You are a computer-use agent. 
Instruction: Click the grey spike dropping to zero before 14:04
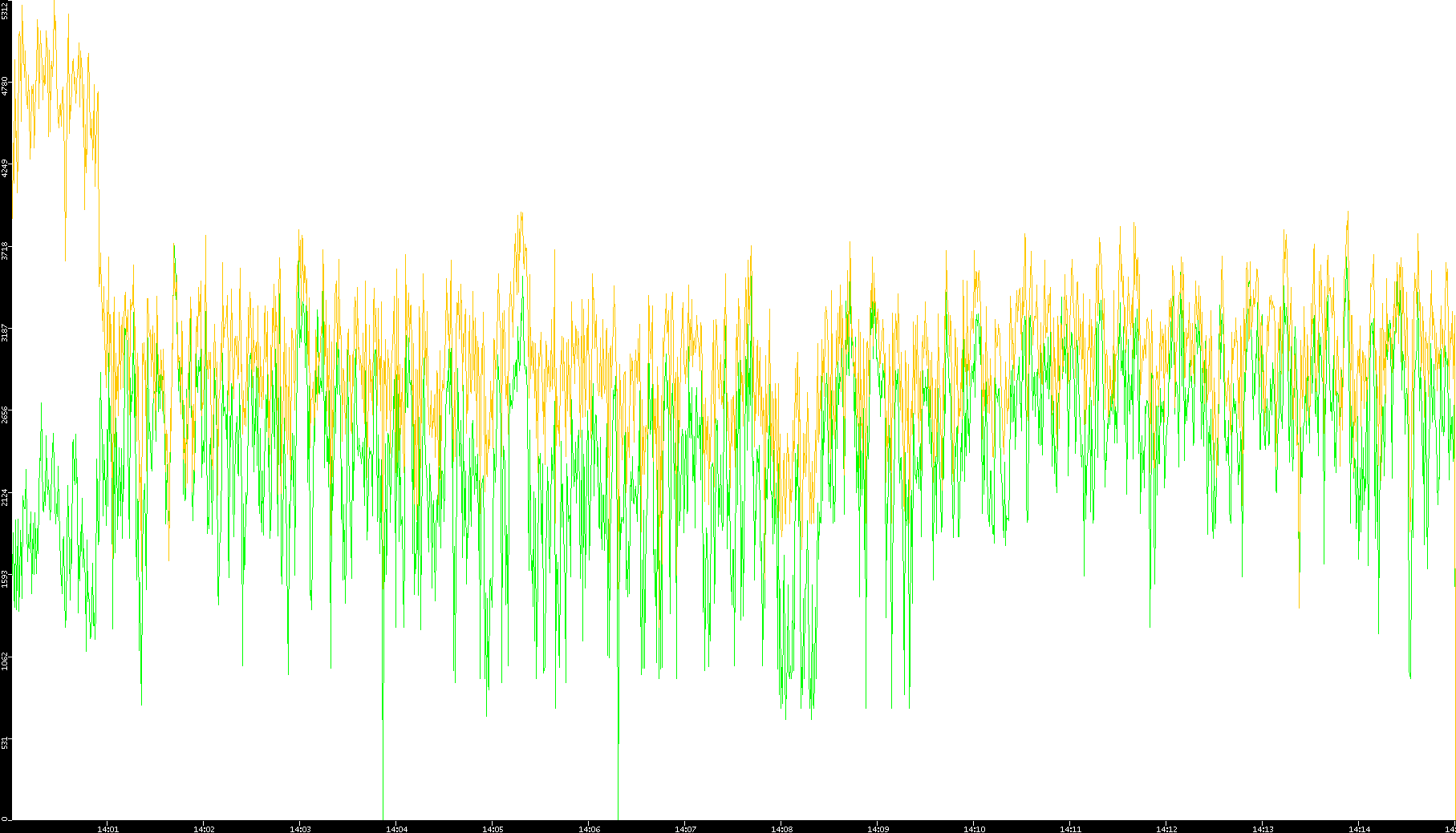383,770
